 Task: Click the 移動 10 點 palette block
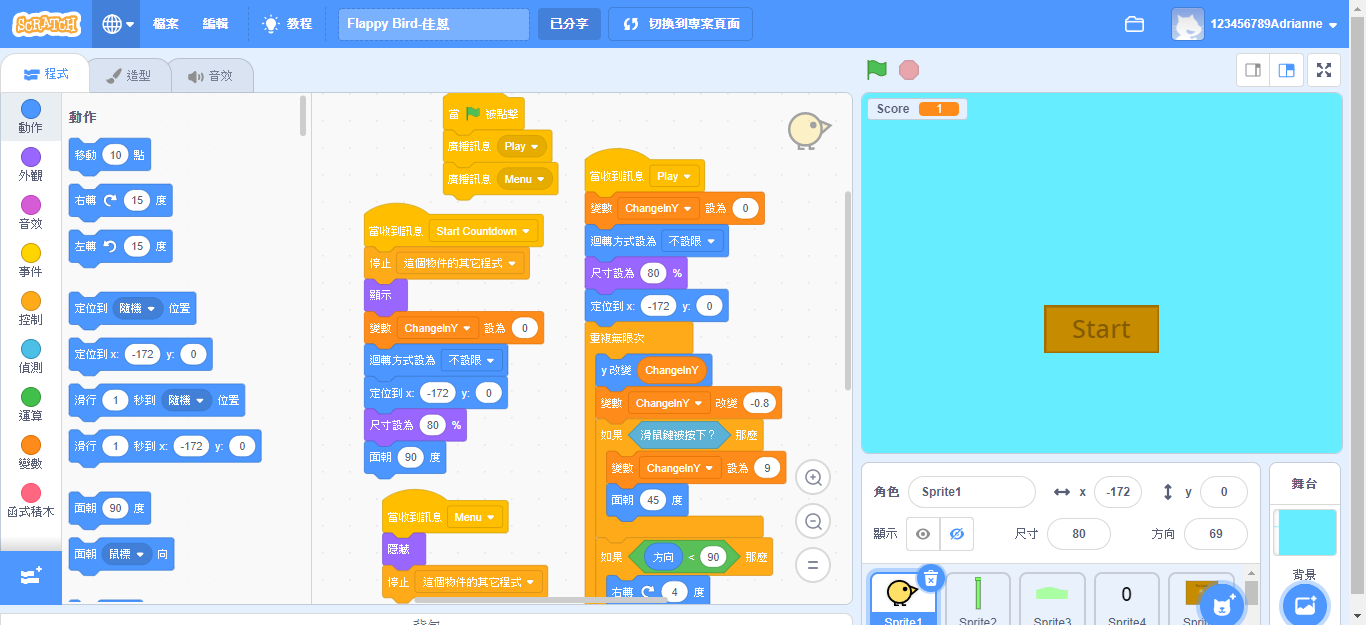point(110,155)
